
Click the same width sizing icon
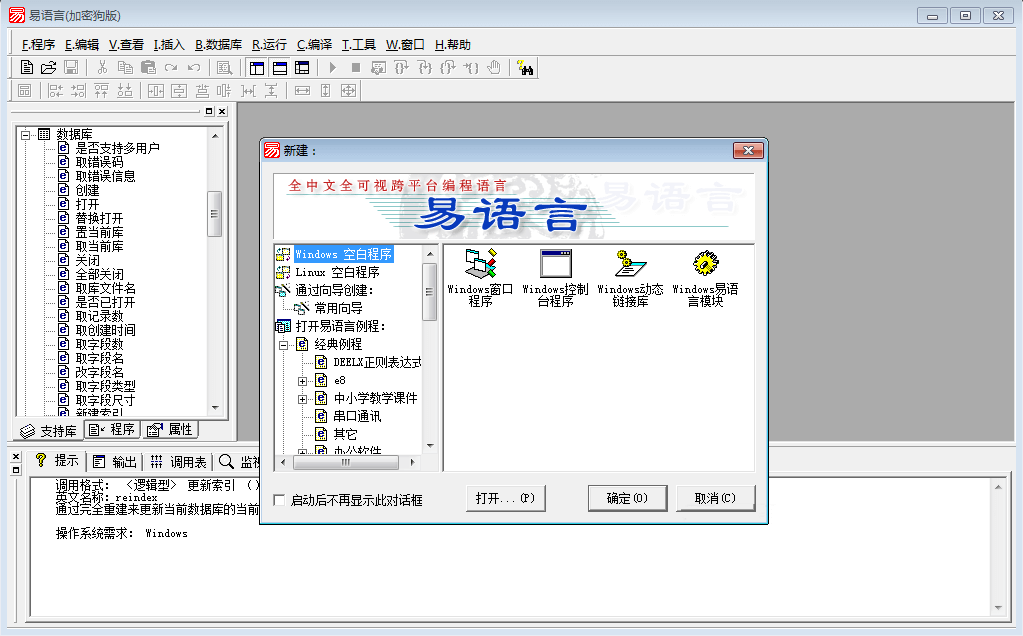tap(302, 91)
